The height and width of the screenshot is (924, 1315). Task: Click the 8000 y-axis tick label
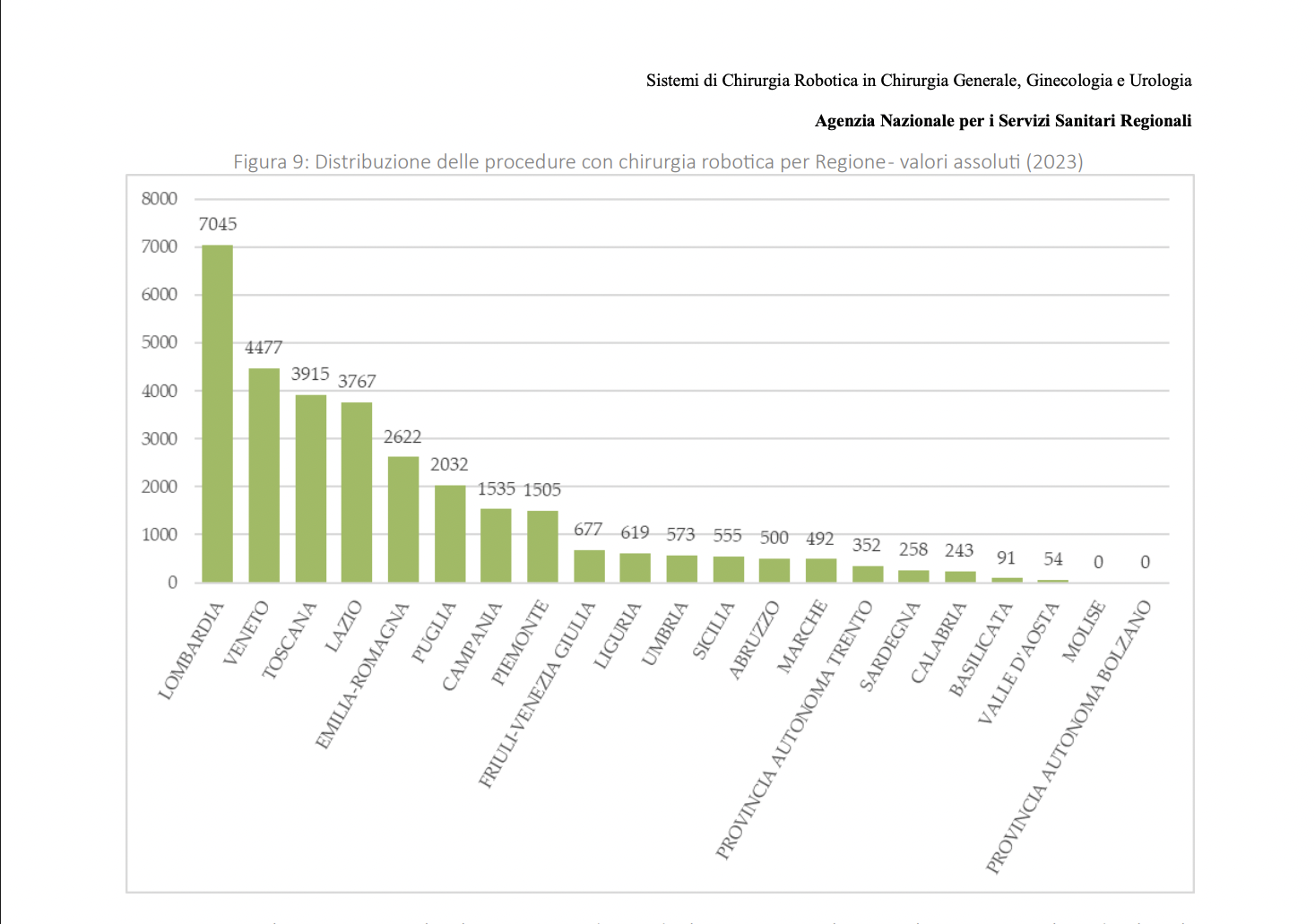(160, 199)
